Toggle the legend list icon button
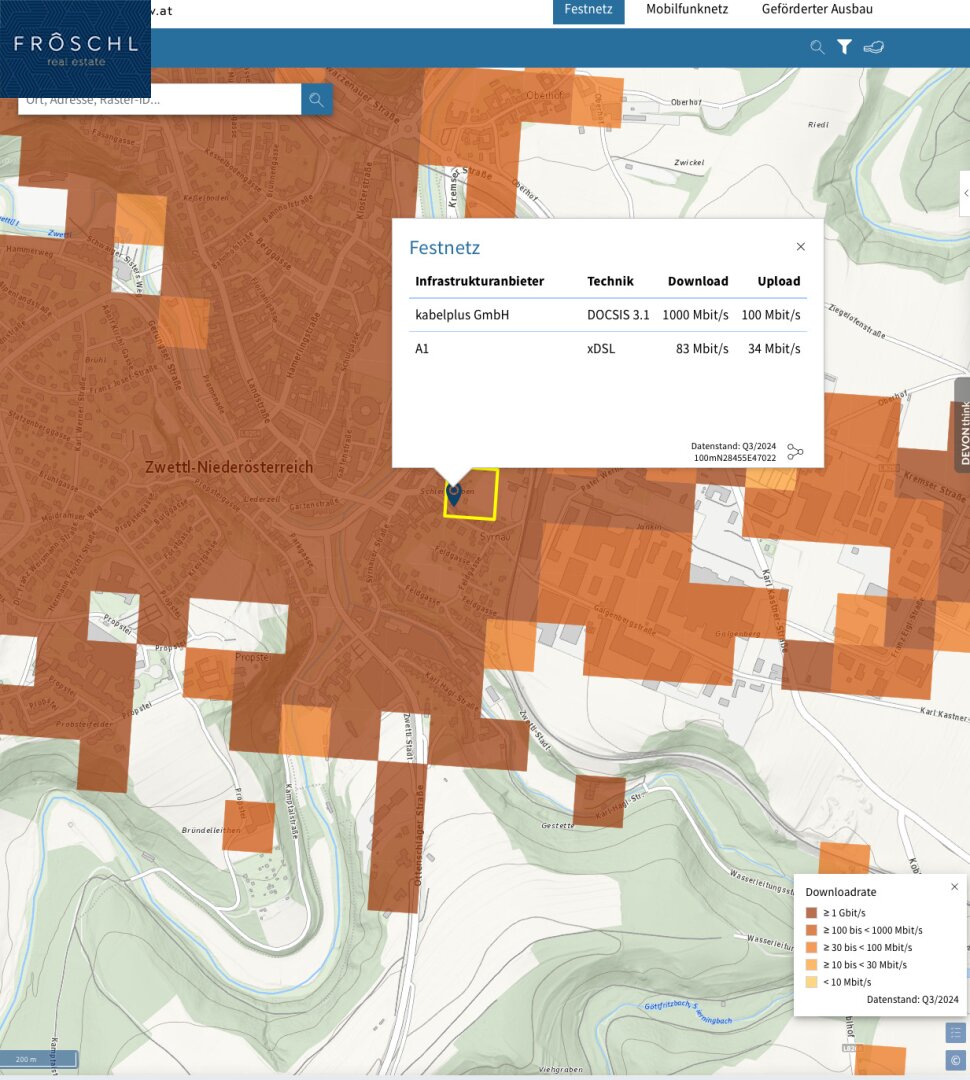Screen dimensions: 970x1080 [x=955, y=1033]
